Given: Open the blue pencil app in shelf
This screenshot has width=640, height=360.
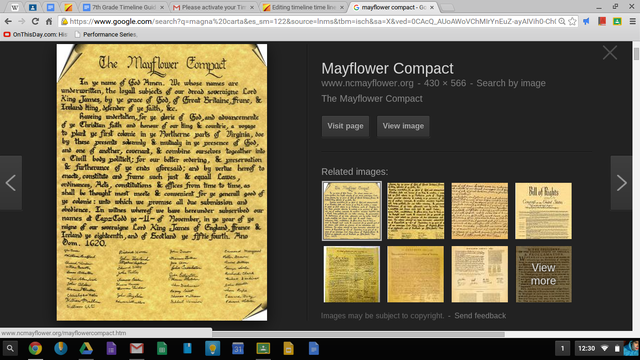Looking at the screenshot, I should tap(61, 349).
